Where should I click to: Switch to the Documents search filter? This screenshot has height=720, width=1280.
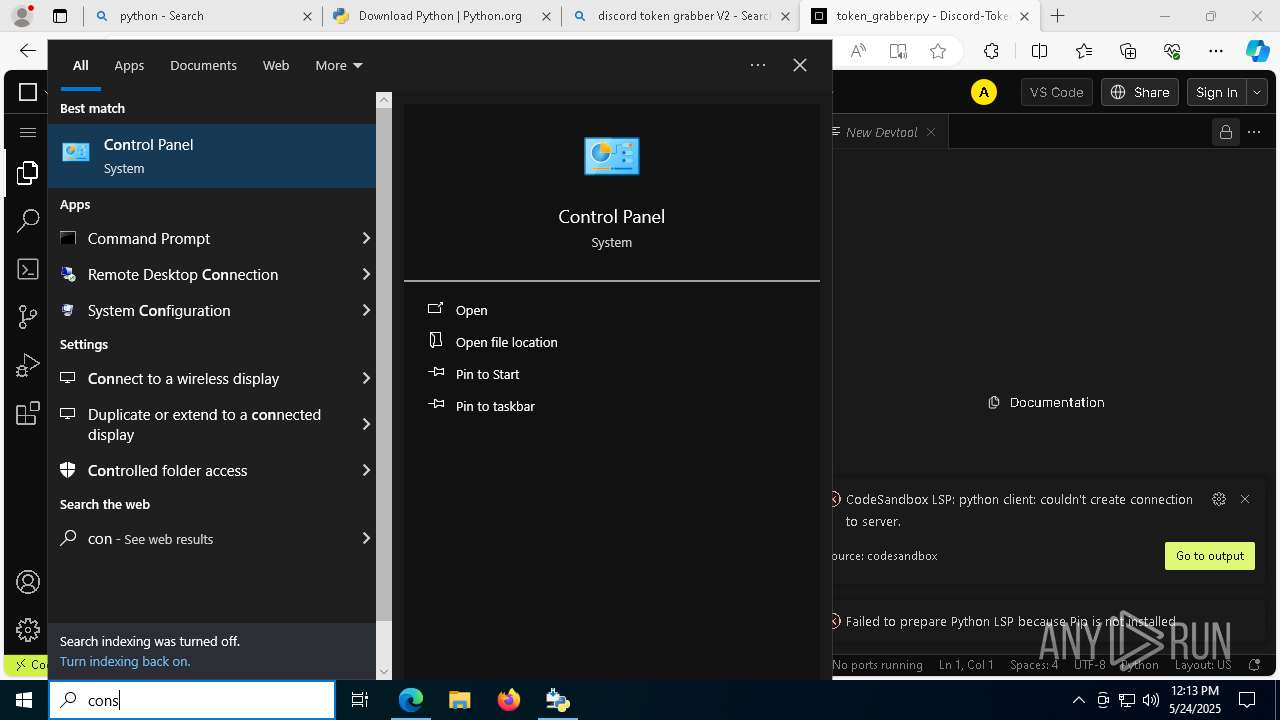203,65
